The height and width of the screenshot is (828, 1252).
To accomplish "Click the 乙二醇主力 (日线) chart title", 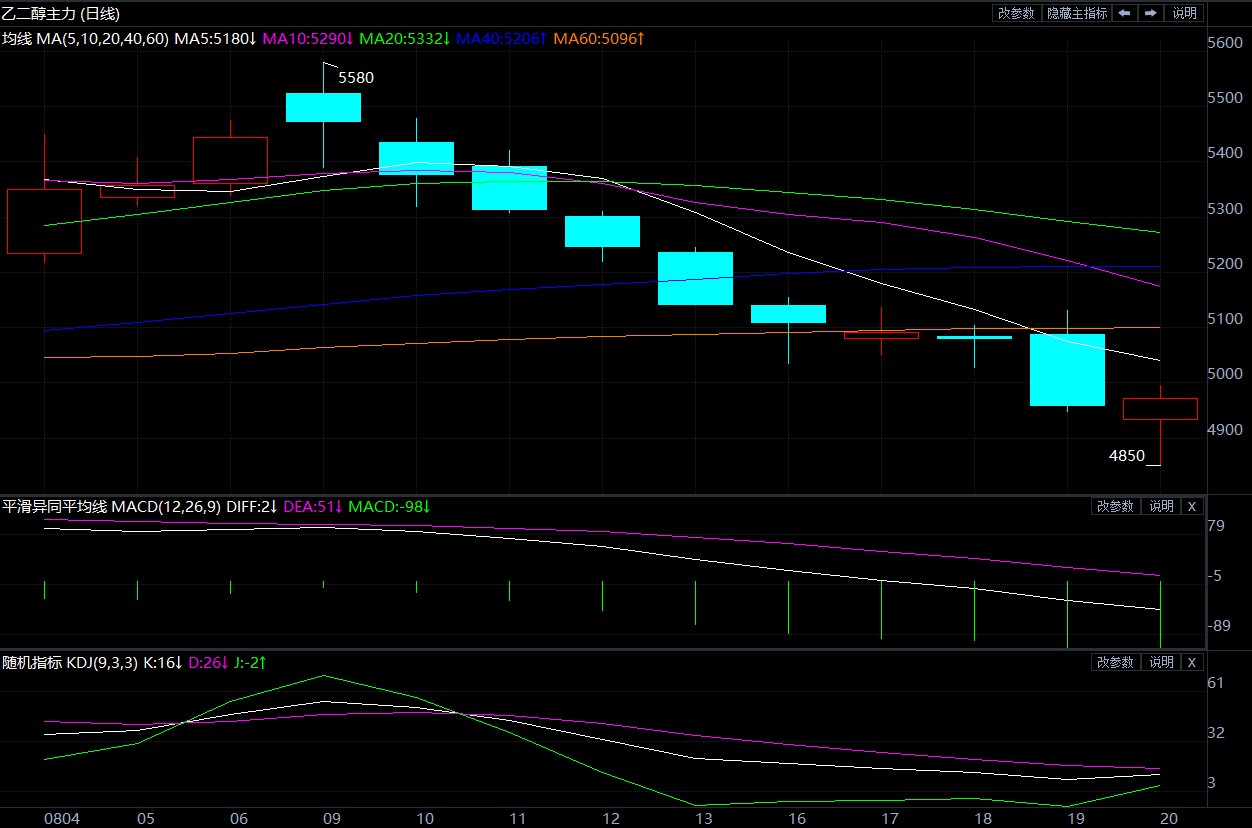I will 60,14.
